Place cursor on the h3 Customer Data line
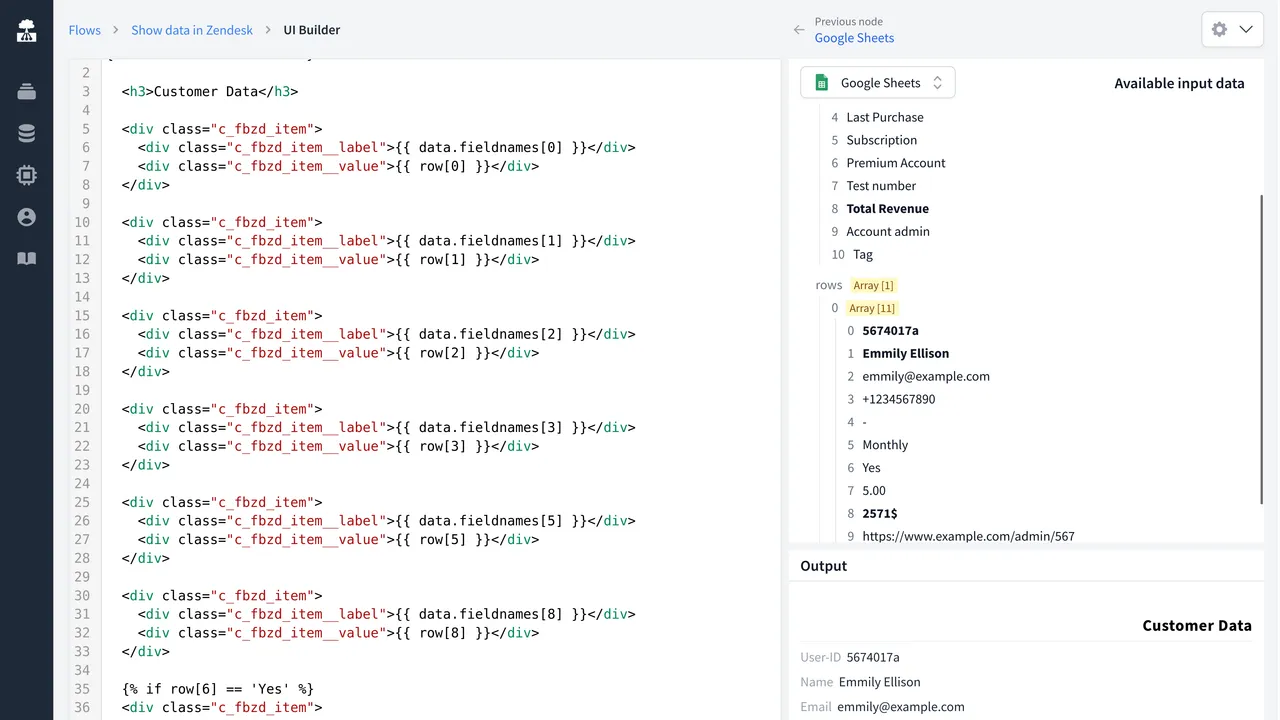The height and width of the screenshot is (720, 1280). pyautogui.click(x=210, y=92)
